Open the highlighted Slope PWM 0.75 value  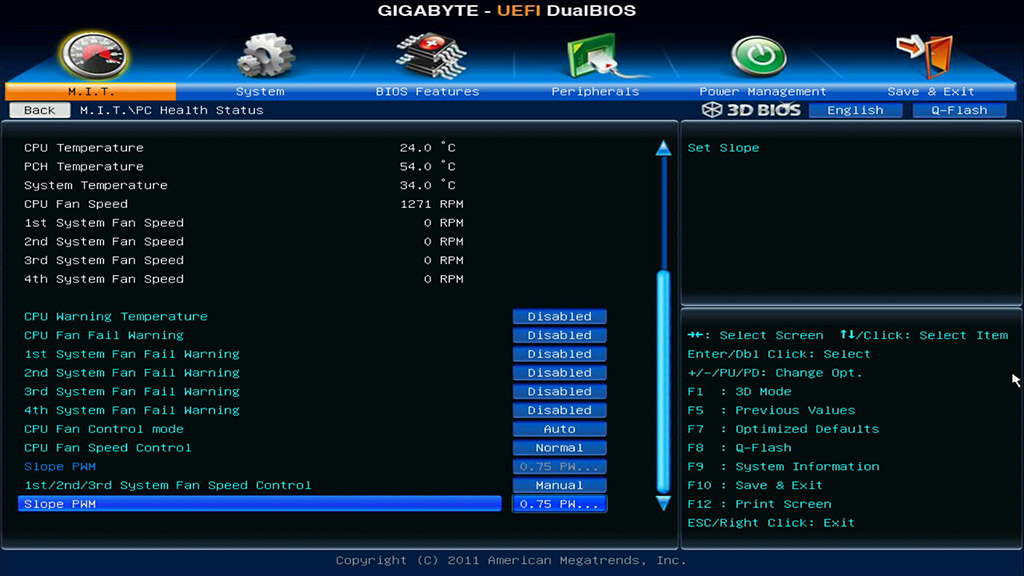pyautogui.click(x=560, y=504)
